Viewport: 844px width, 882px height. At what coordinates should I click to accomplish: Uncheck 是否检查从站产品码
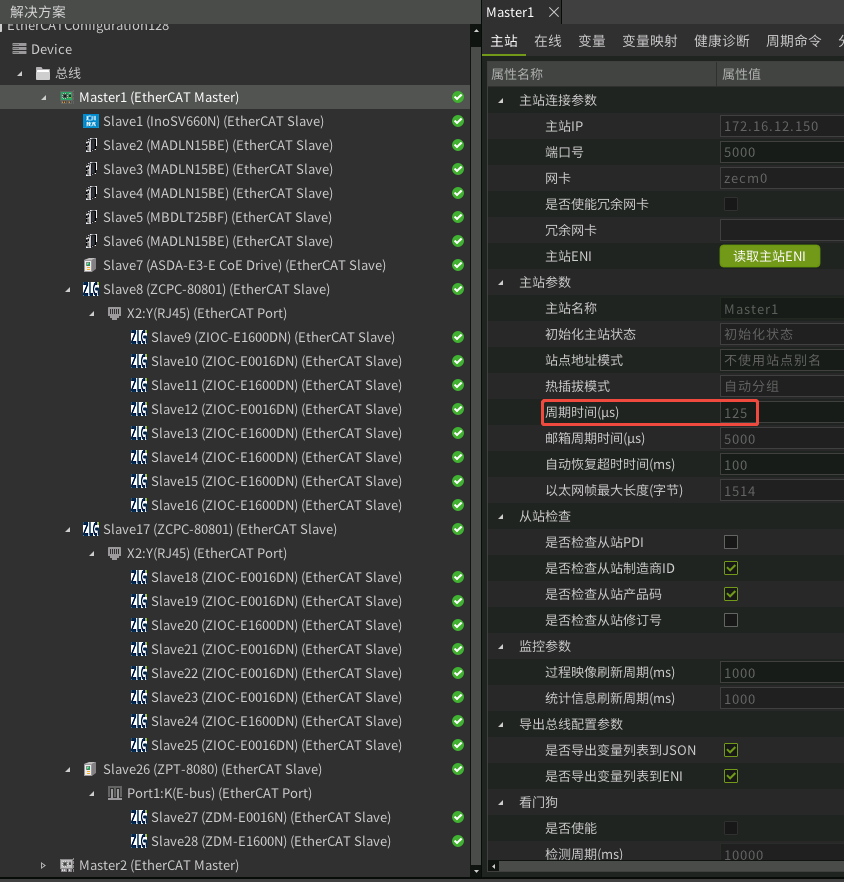(731, 593)
